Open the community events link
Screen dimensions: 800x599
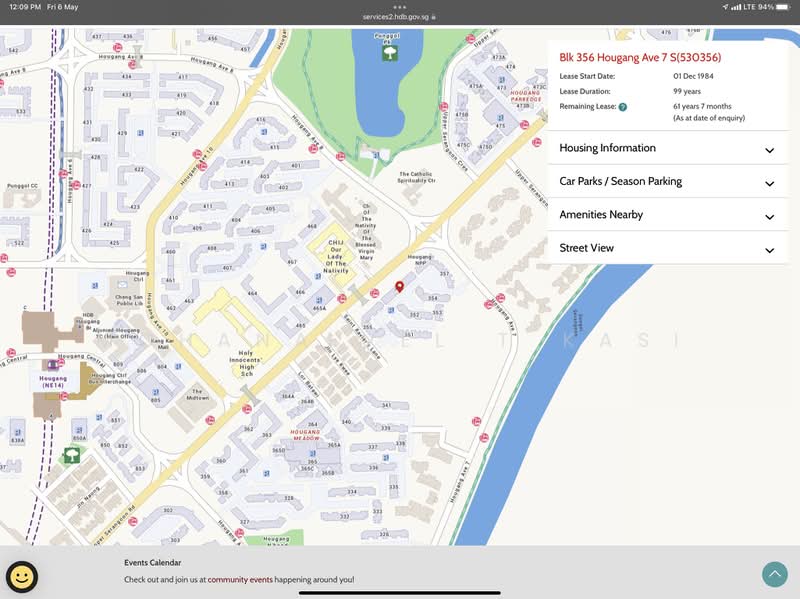[240, 580]
